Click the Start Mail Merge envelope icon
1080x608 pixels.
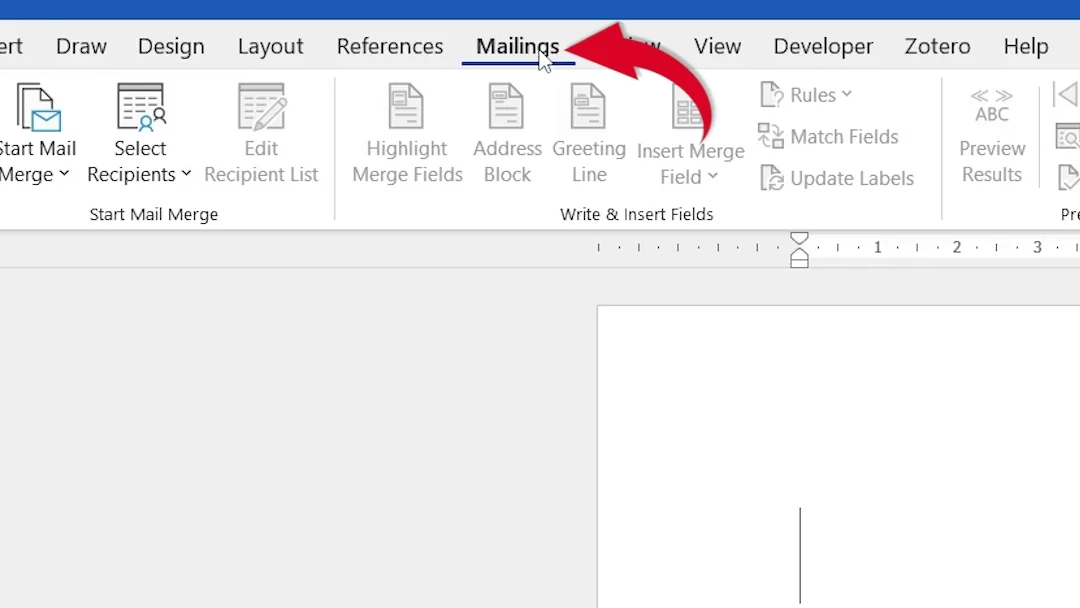[x=39, y=107]
